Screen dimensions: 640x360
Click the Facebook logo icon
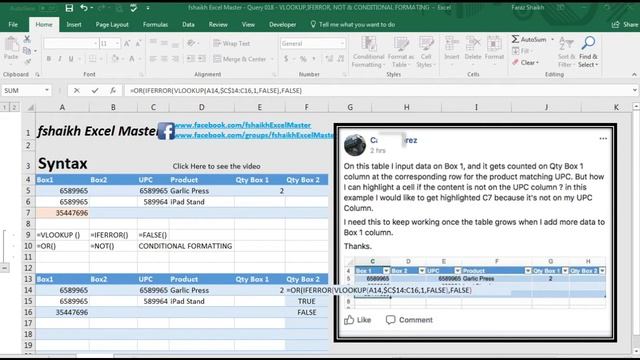[x=166, y=131]
